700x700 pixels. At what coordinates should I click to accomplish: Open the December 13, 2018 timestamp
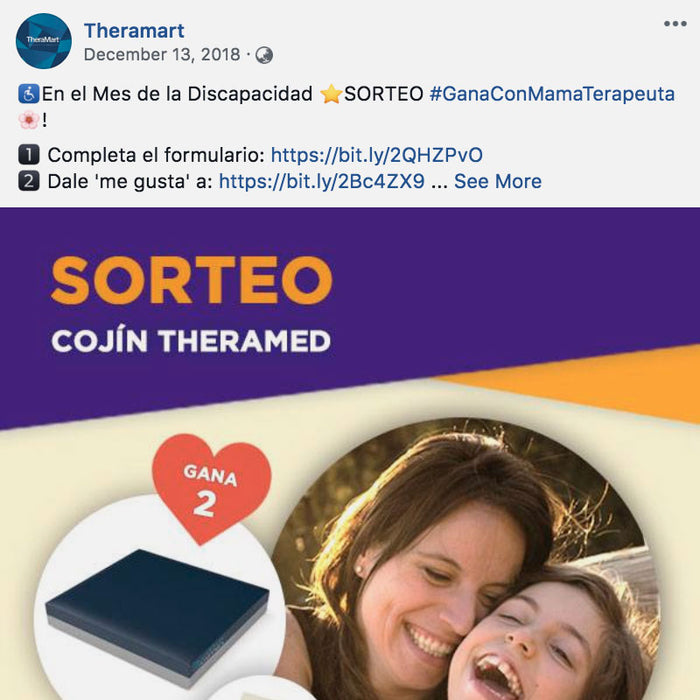pyautogui.click(x=162, y=54)
